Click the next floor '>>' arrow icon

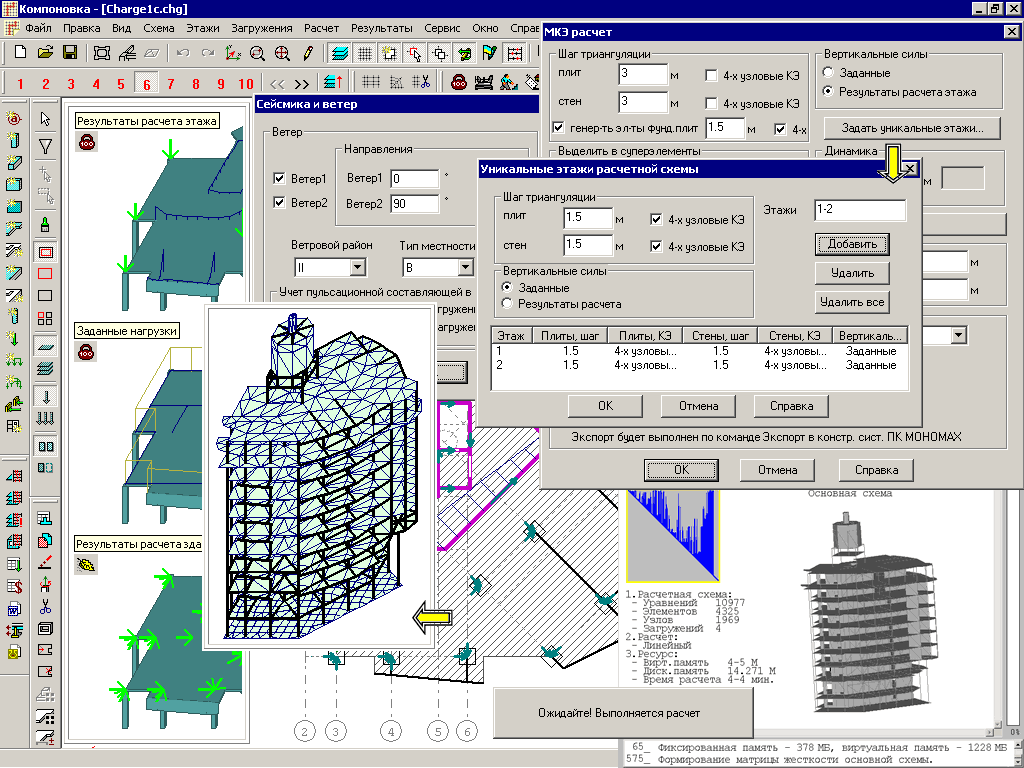pos(302,83)
